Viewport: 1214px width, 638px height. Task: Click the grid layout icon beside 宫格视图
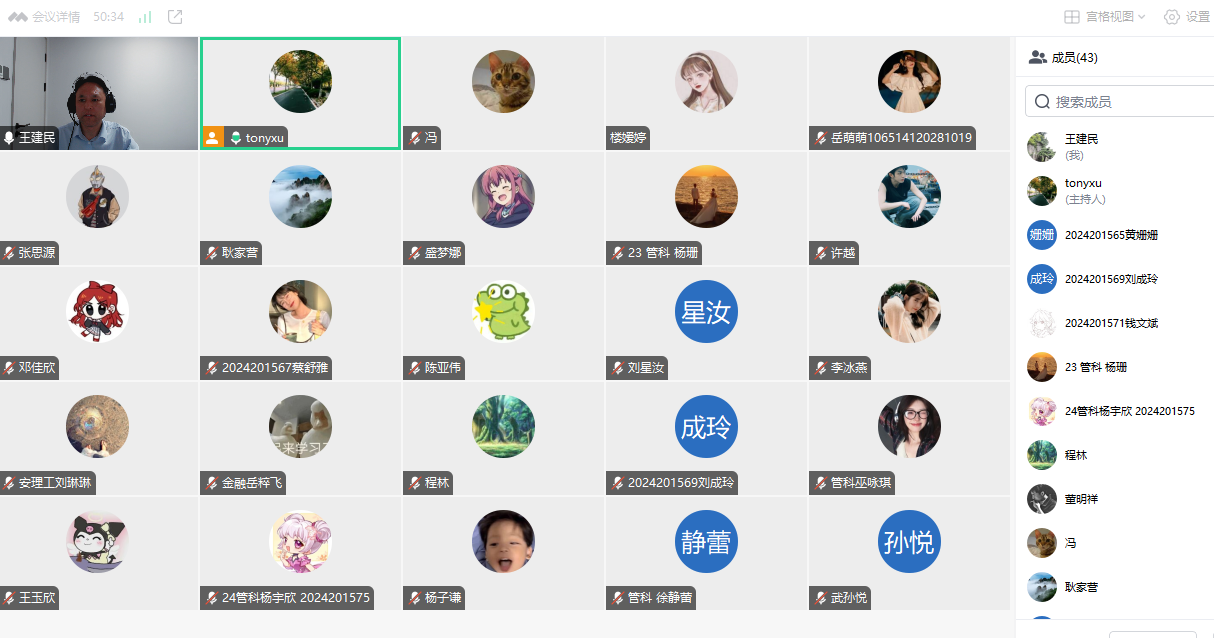1071,17
